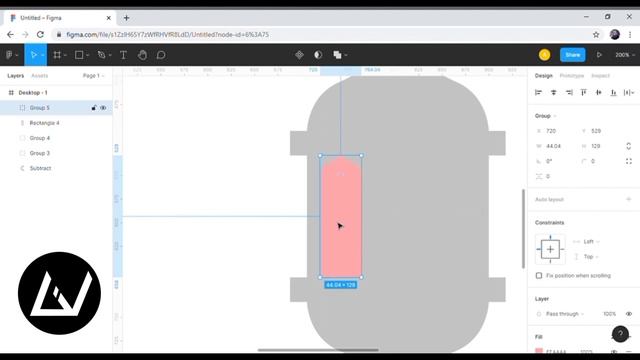This screenshot has height=360, width=640.
Task: Select the Comment tool
Action: pyautogui.click(x=161, y=55)
